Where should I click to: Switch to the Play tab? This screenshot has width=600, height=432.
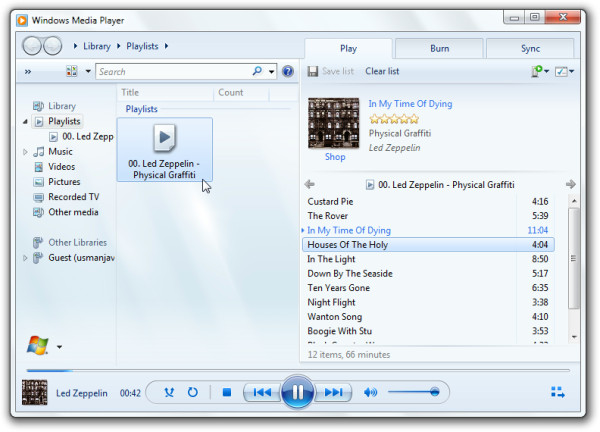pos(348,49)
